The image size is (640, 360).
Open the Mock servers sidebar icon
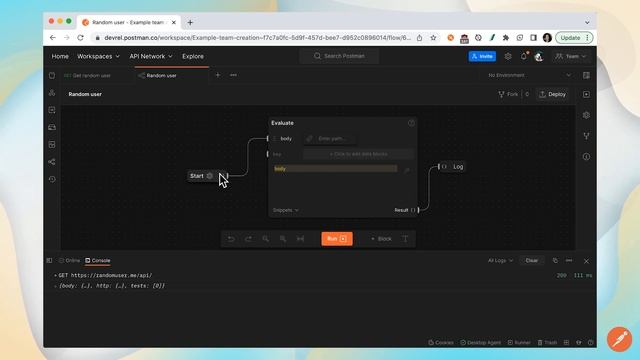click(x=52, y=127)
